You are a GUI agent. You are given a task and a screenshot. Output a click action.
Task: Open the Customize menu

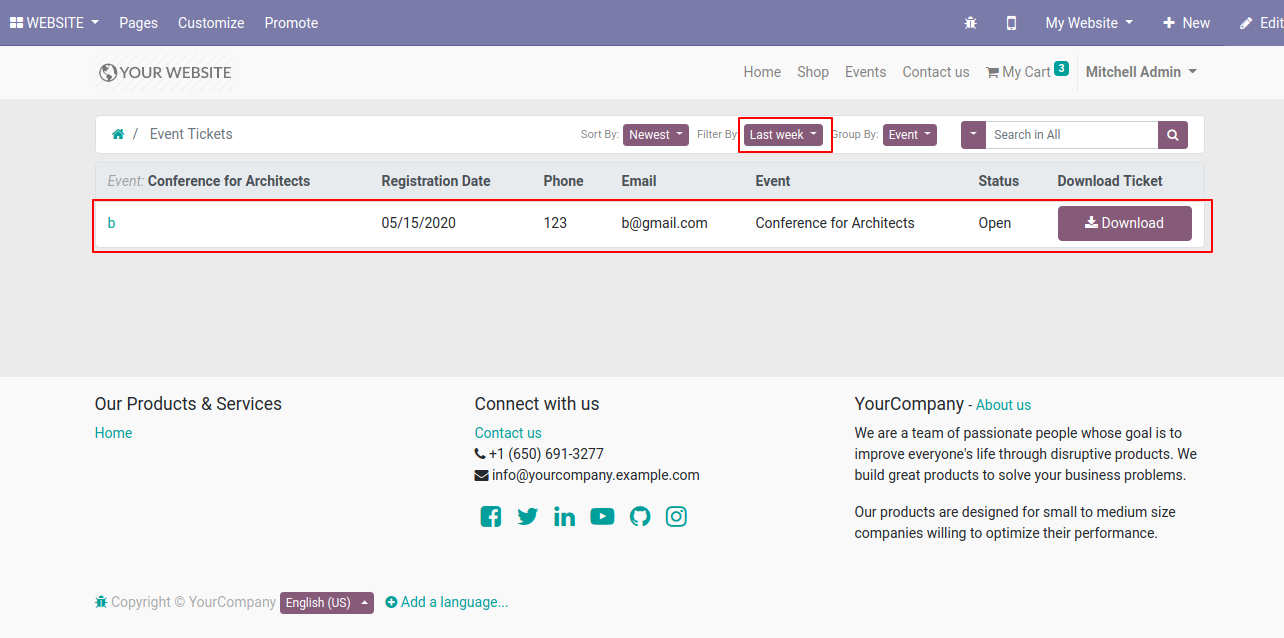(211, 22)
